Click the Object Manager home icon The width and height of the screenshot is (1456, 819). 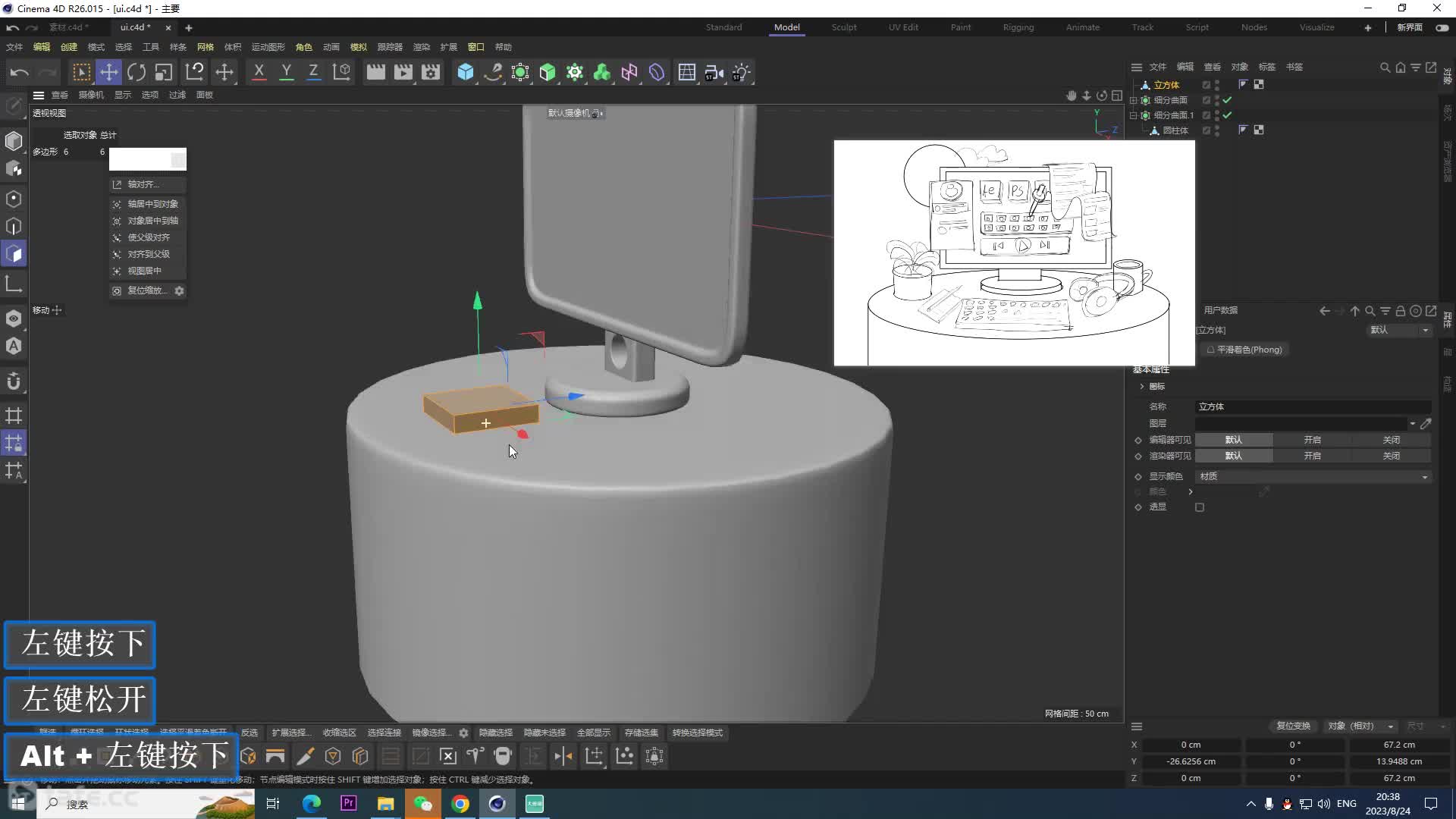(x=1400, y=67)
